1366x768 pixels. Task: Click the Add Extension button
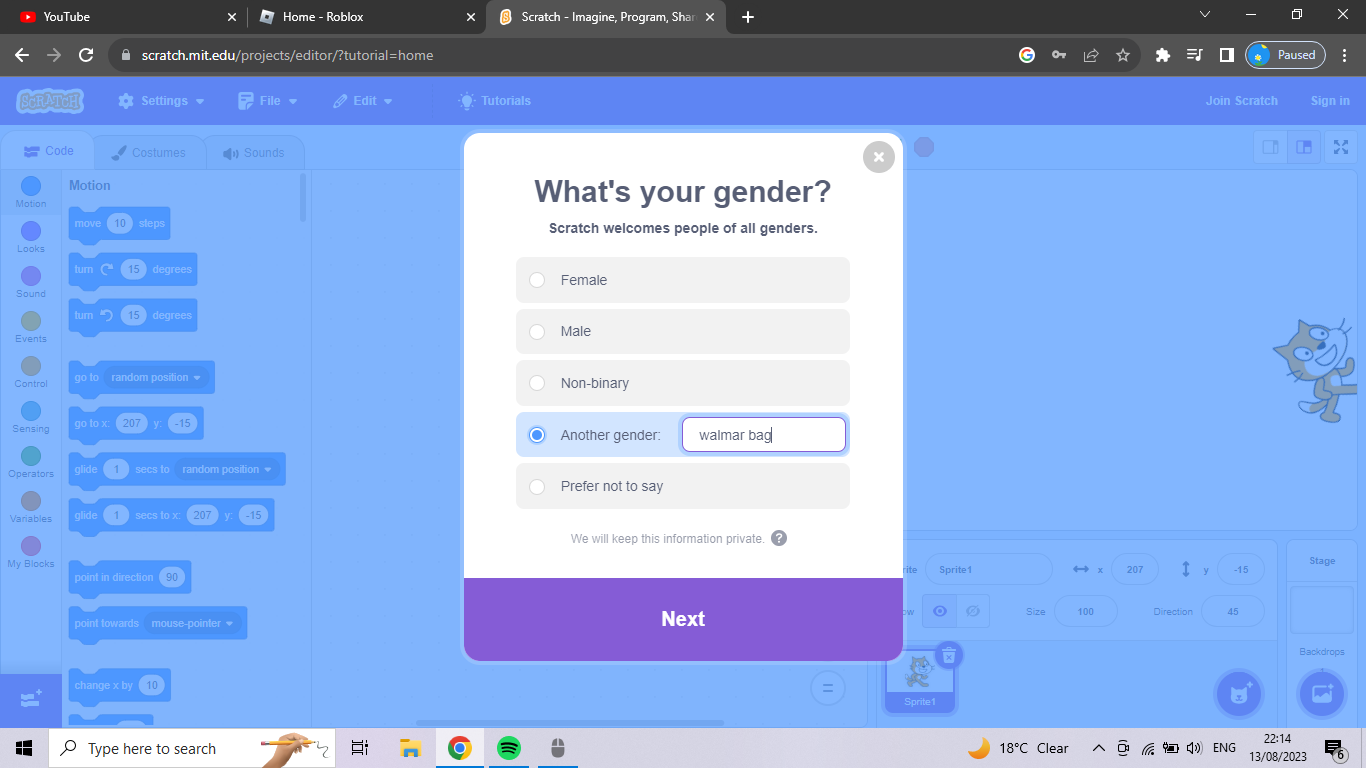(31, 699)
